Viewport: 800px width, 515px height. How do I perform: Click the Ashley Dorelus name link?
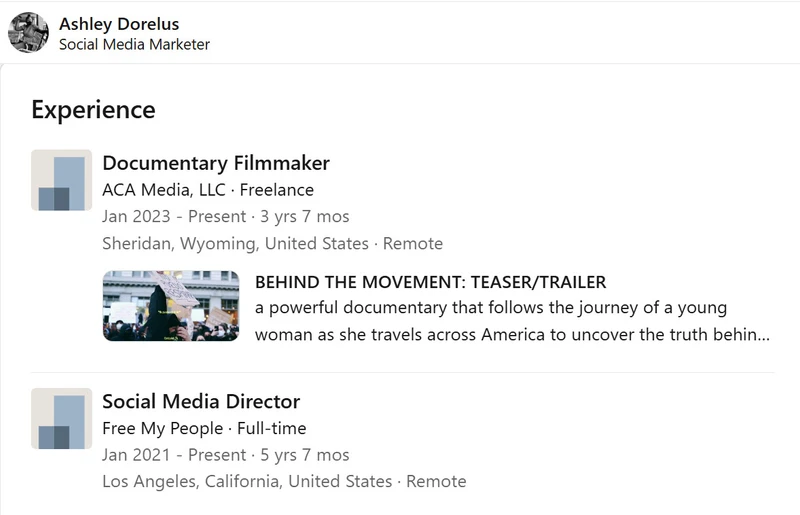pos(119,24)
